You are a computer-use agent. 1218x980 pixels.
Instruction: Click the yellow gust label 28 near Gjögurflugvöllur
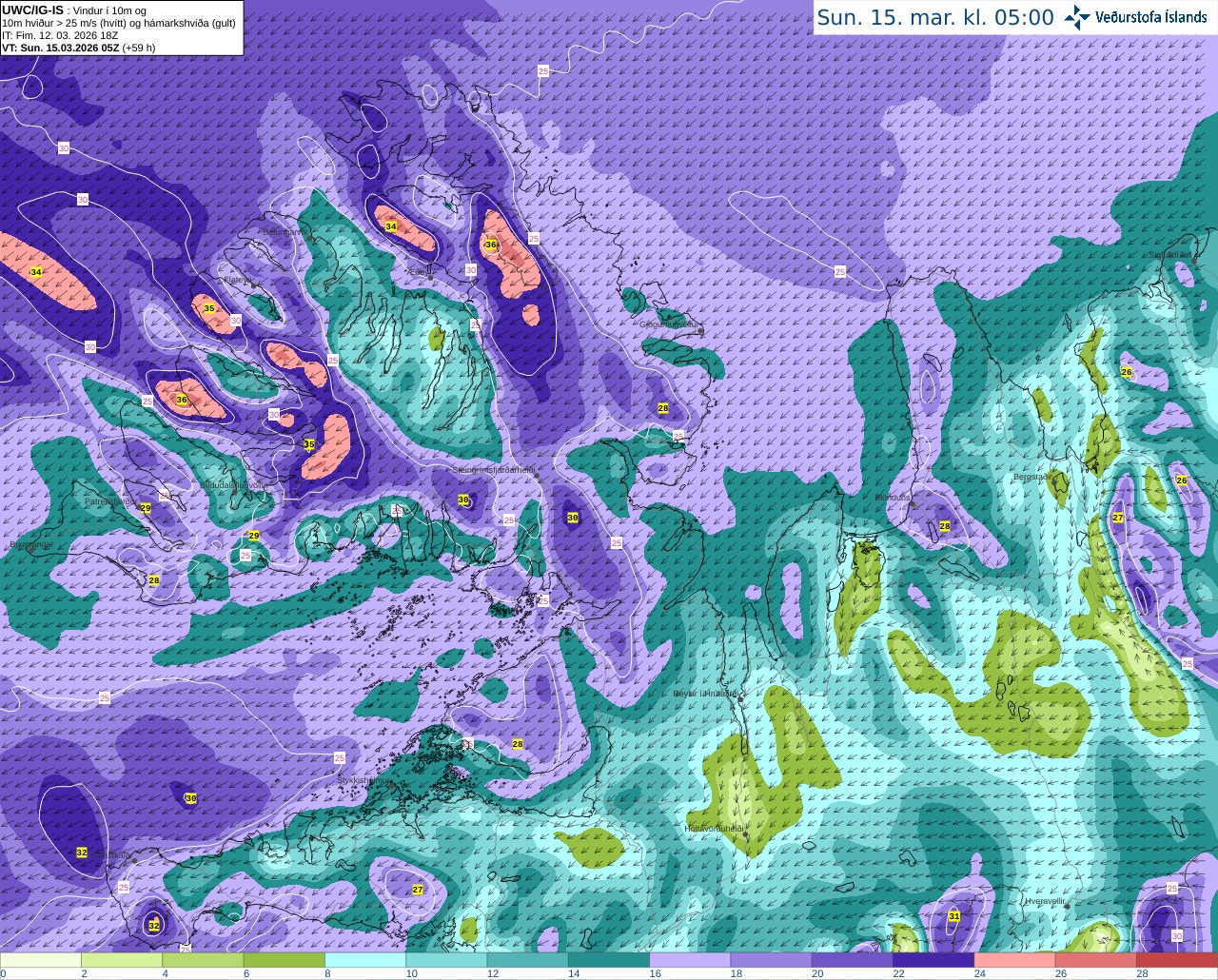click(663, 408)
